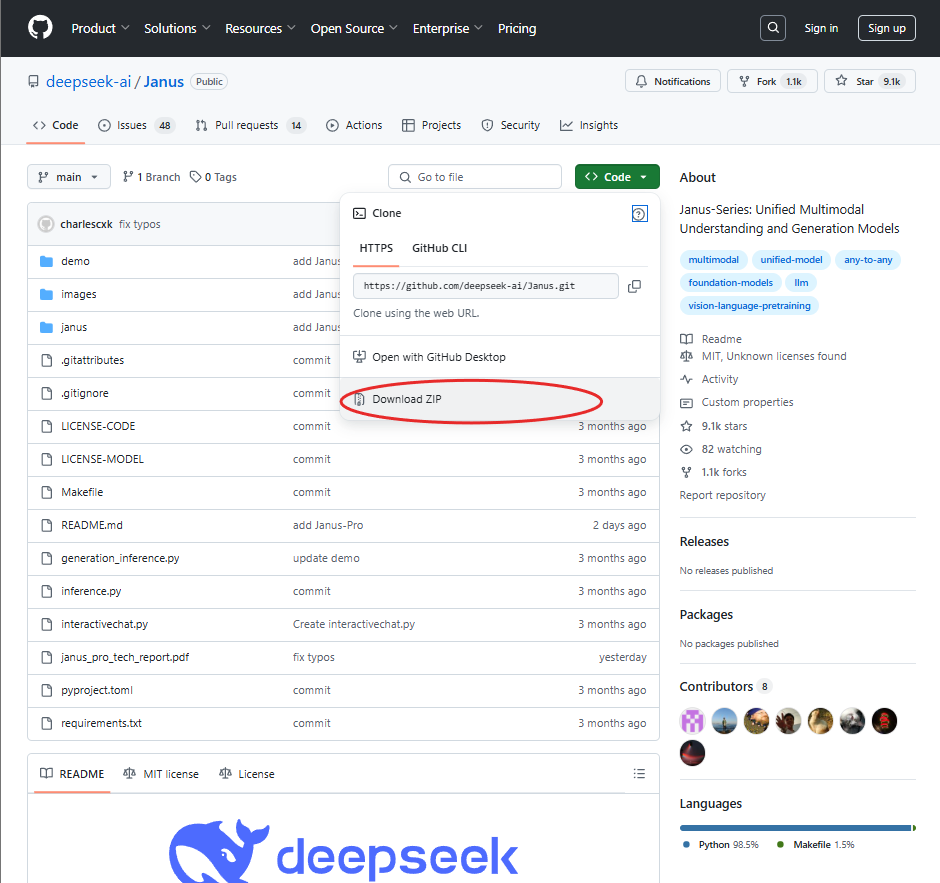Click the vision-language-pretraining topic tag
The image size is (940, 883).
(x=749, y=306)
